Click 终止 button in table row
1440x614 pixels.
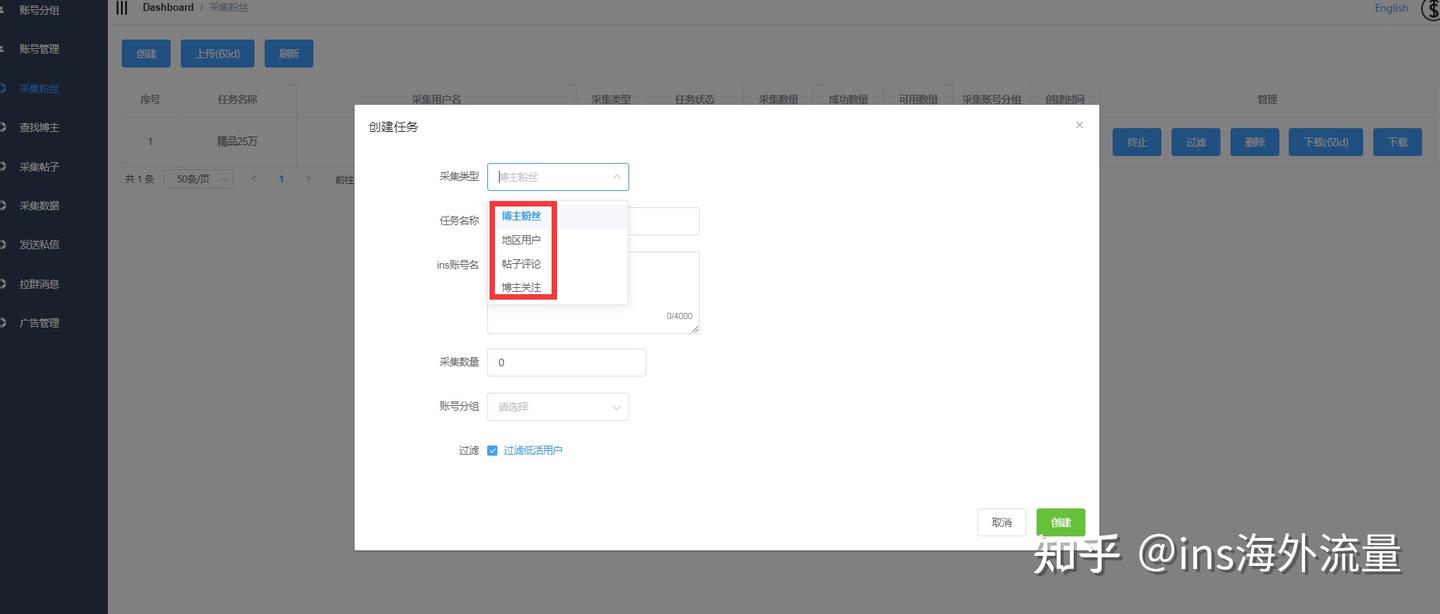[x=1137, y=142]
